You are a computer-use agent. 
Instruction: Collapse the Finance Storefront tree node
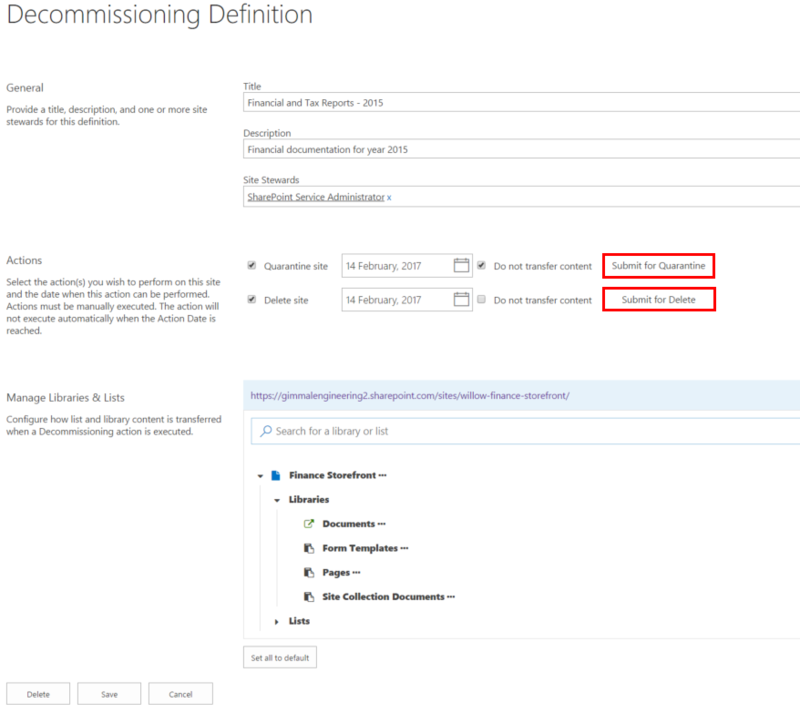click(x=260, y=476)
